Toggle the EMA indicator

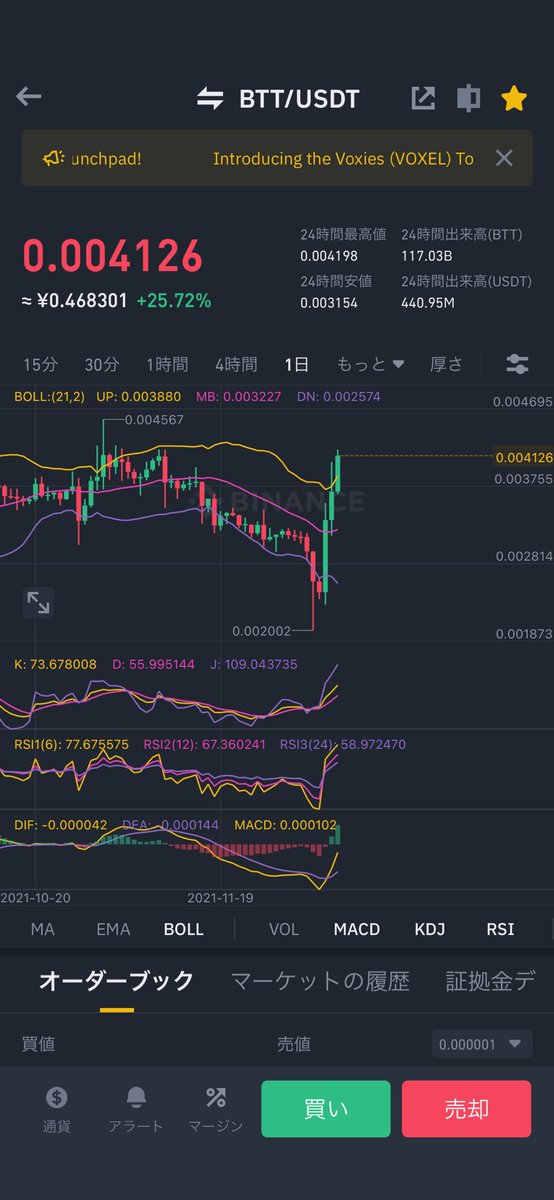pyautogui.click(x=113, y=929)
